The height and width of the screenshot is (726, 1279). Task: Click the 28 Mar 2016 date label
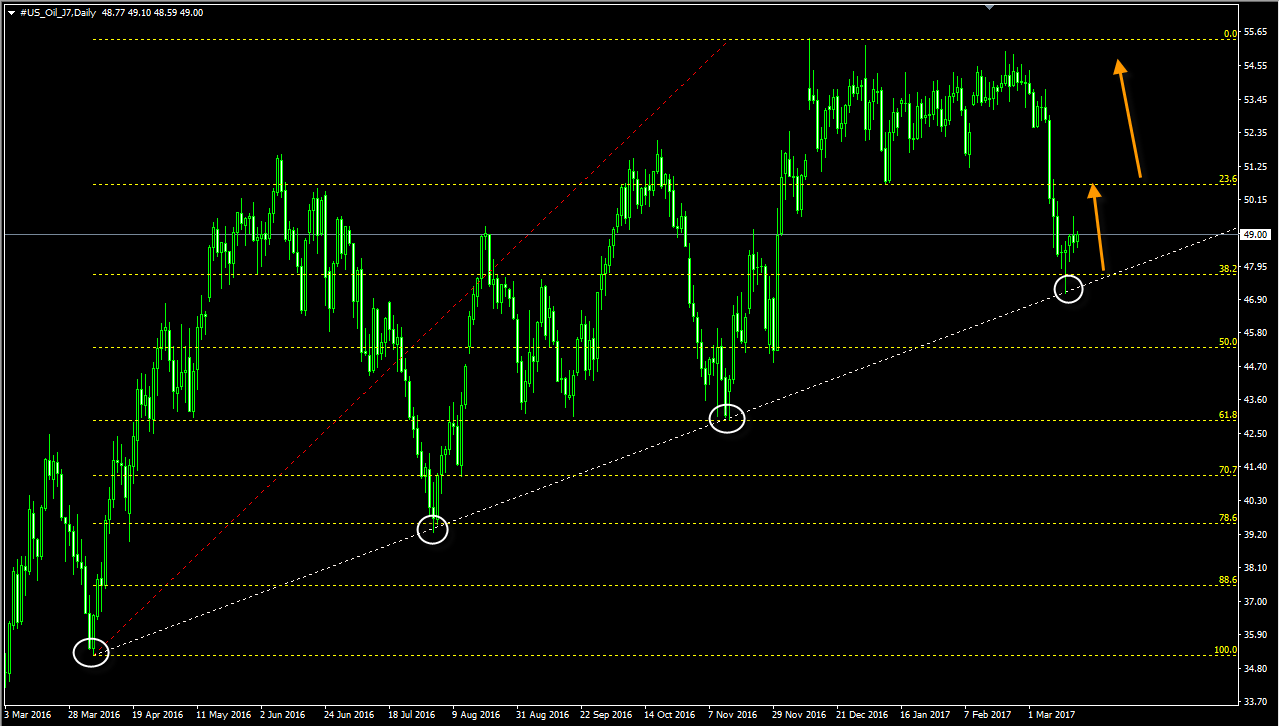pyautogui.click(x=93, y=715)
